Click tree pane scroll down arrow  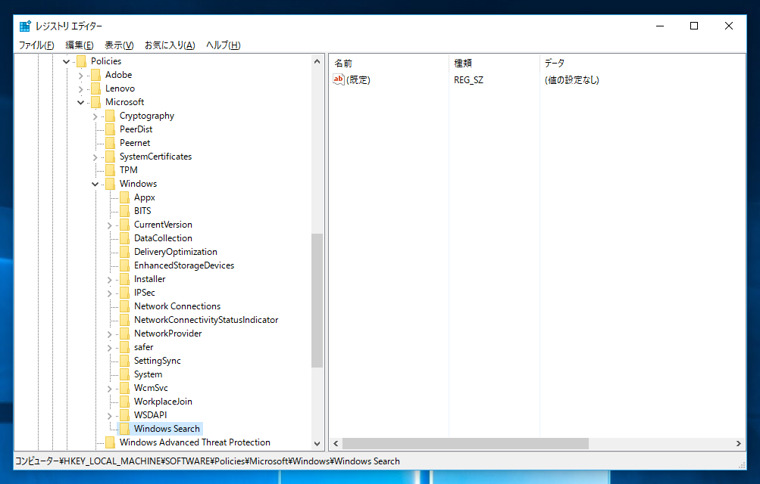pyautogui.click(x=317, y=443)
